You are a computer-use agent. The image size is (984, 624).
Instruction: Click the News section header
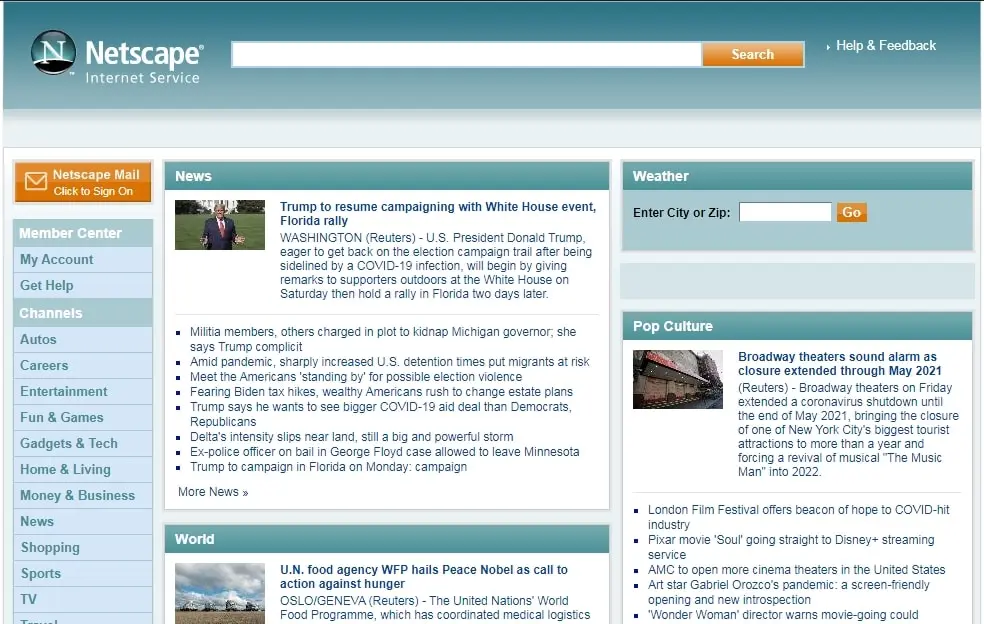tap(387, 176)
